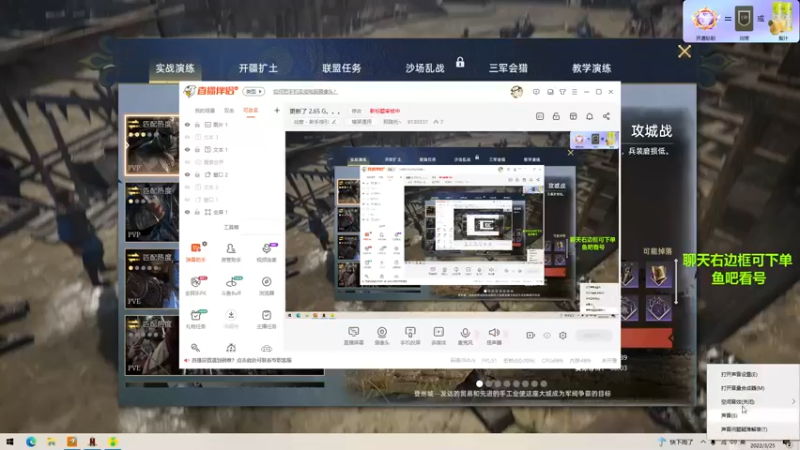Screen dimensions: 800x450
Task: Switch to the game 开疆扩土 tab
Action: tap(258, 68)
